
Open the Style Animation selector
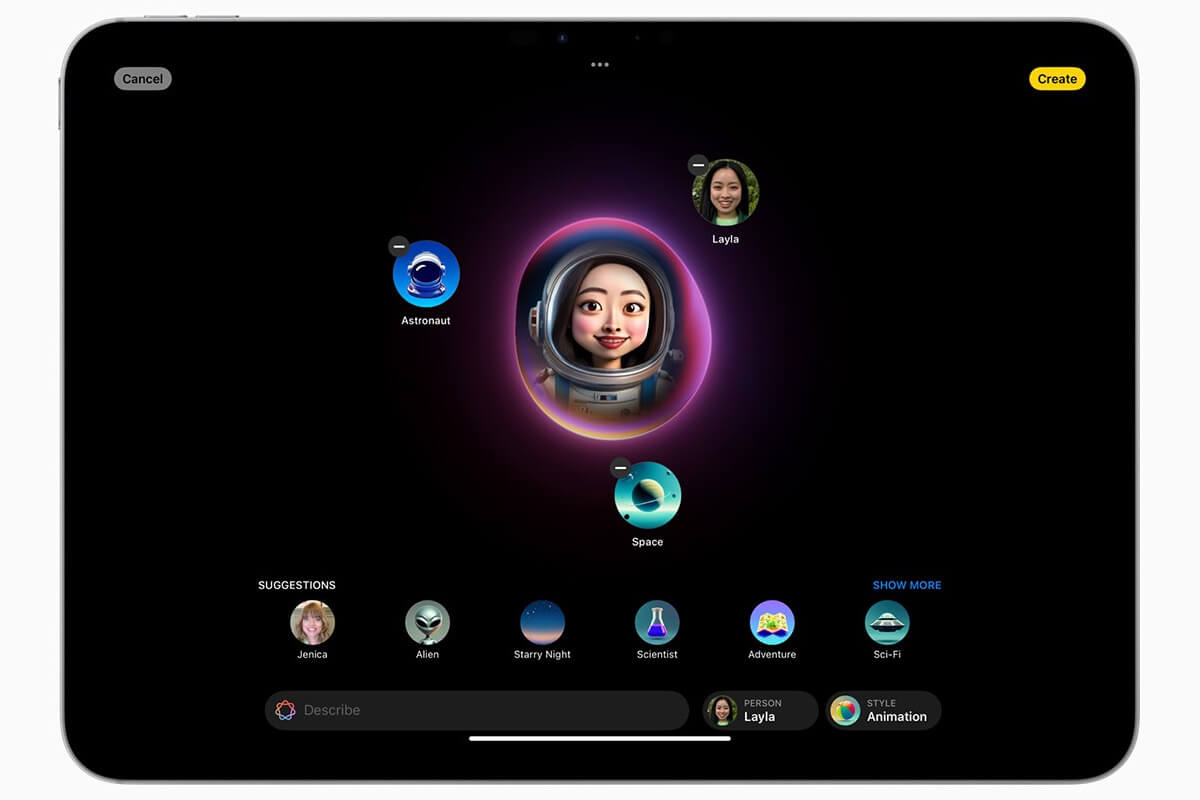tap(883, 710)
